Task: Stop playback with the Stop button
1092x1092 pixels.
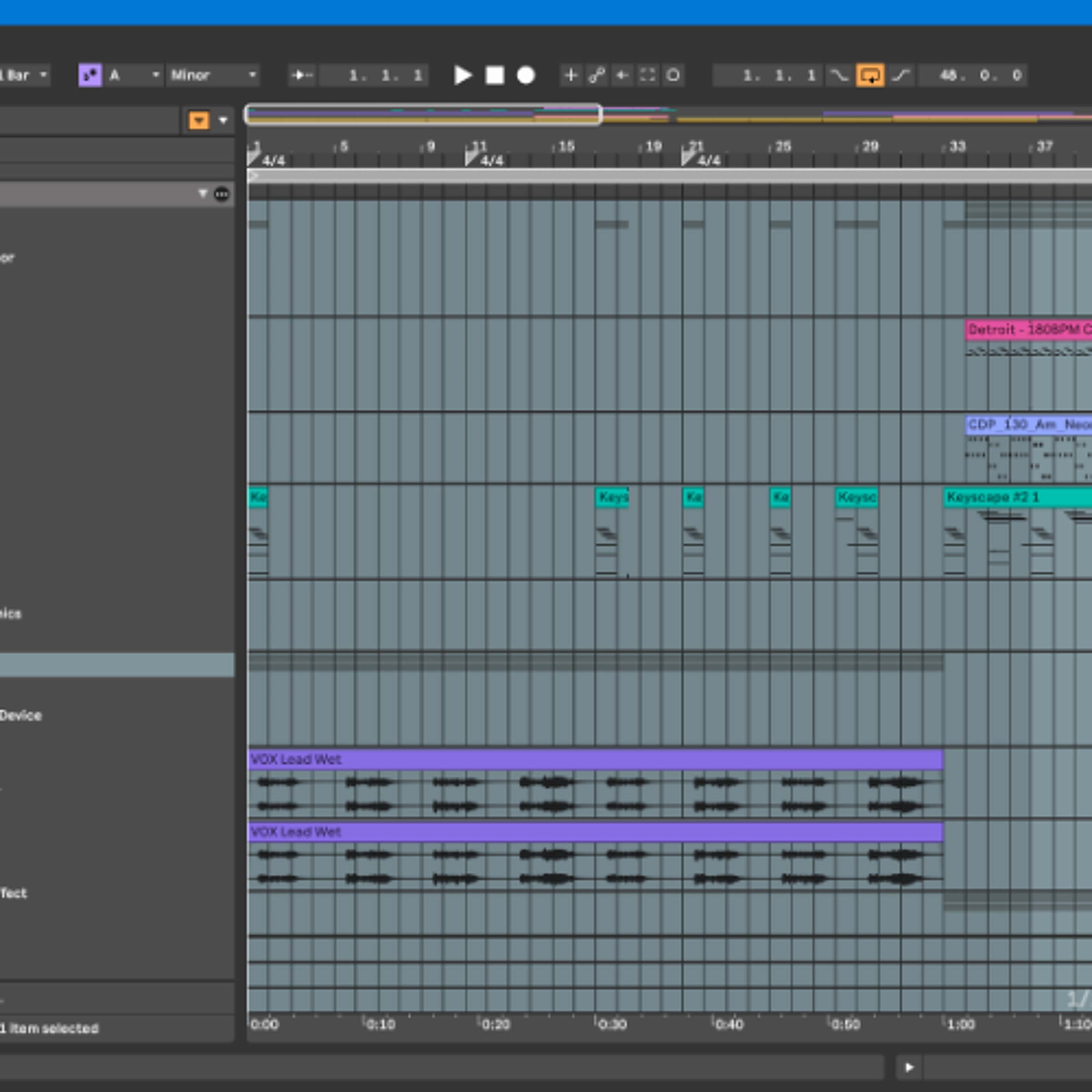Action: click(x=495, y=75)
